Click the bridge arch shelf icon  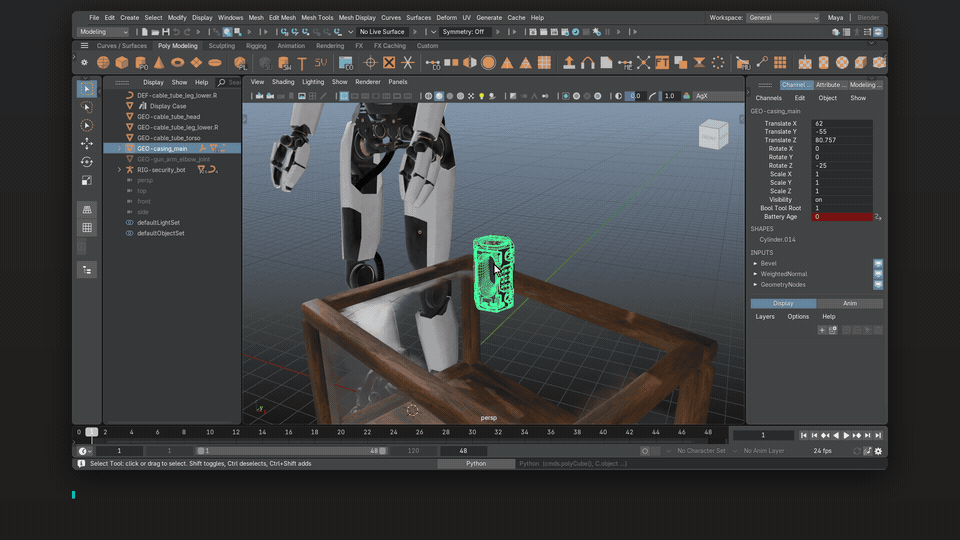pos(588,62)
